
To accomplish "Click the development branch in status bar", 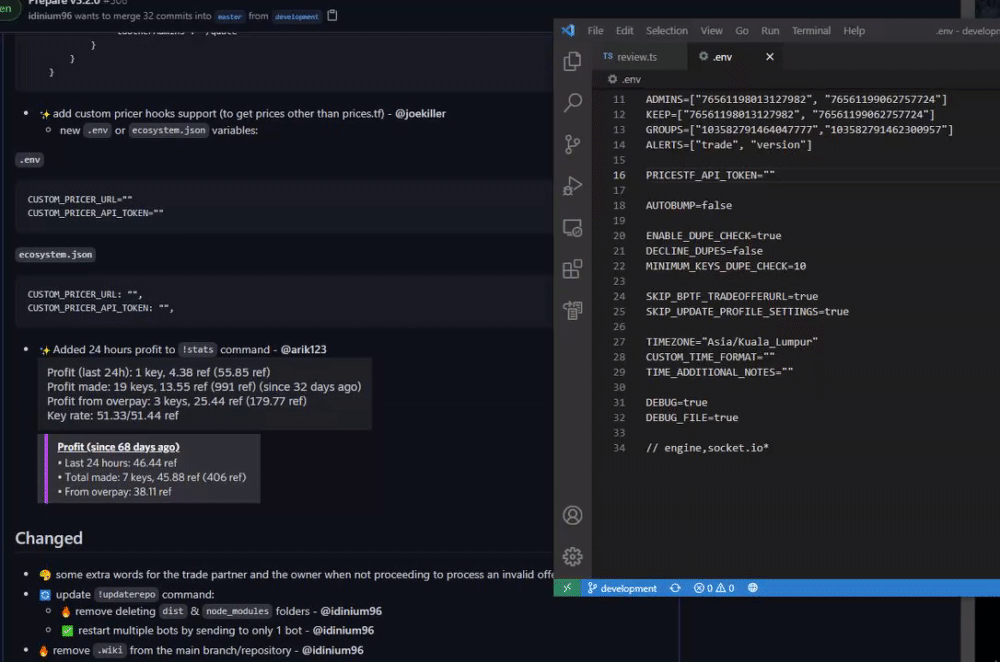I will 622,588.
